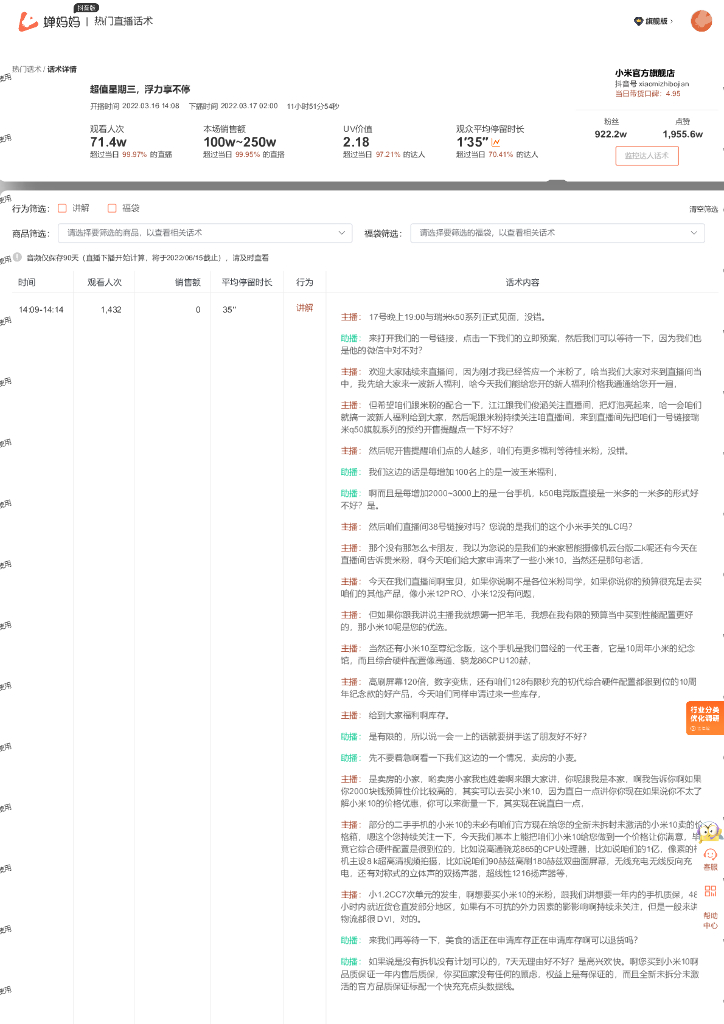This screenshot has width=724, height=1024.
Task: Click the 小米官方旗舰店 store name
Action: click(x=645, y=73)
